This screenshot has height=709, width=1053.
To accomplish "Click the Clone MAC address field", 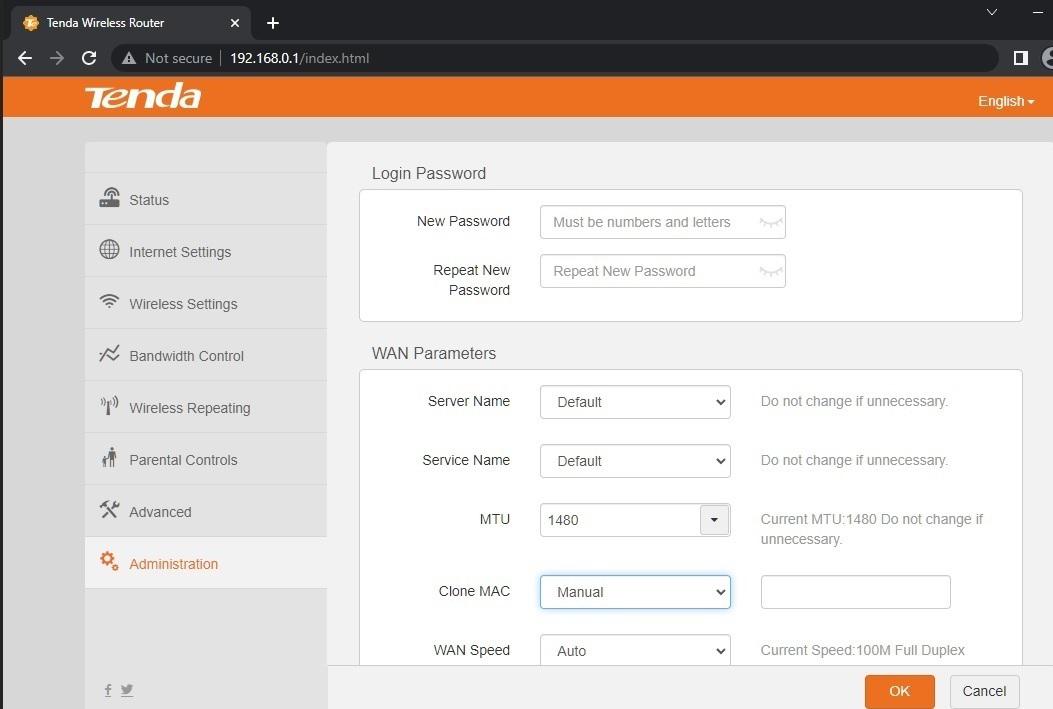I will pyautogui.click(x=856, y=592).
